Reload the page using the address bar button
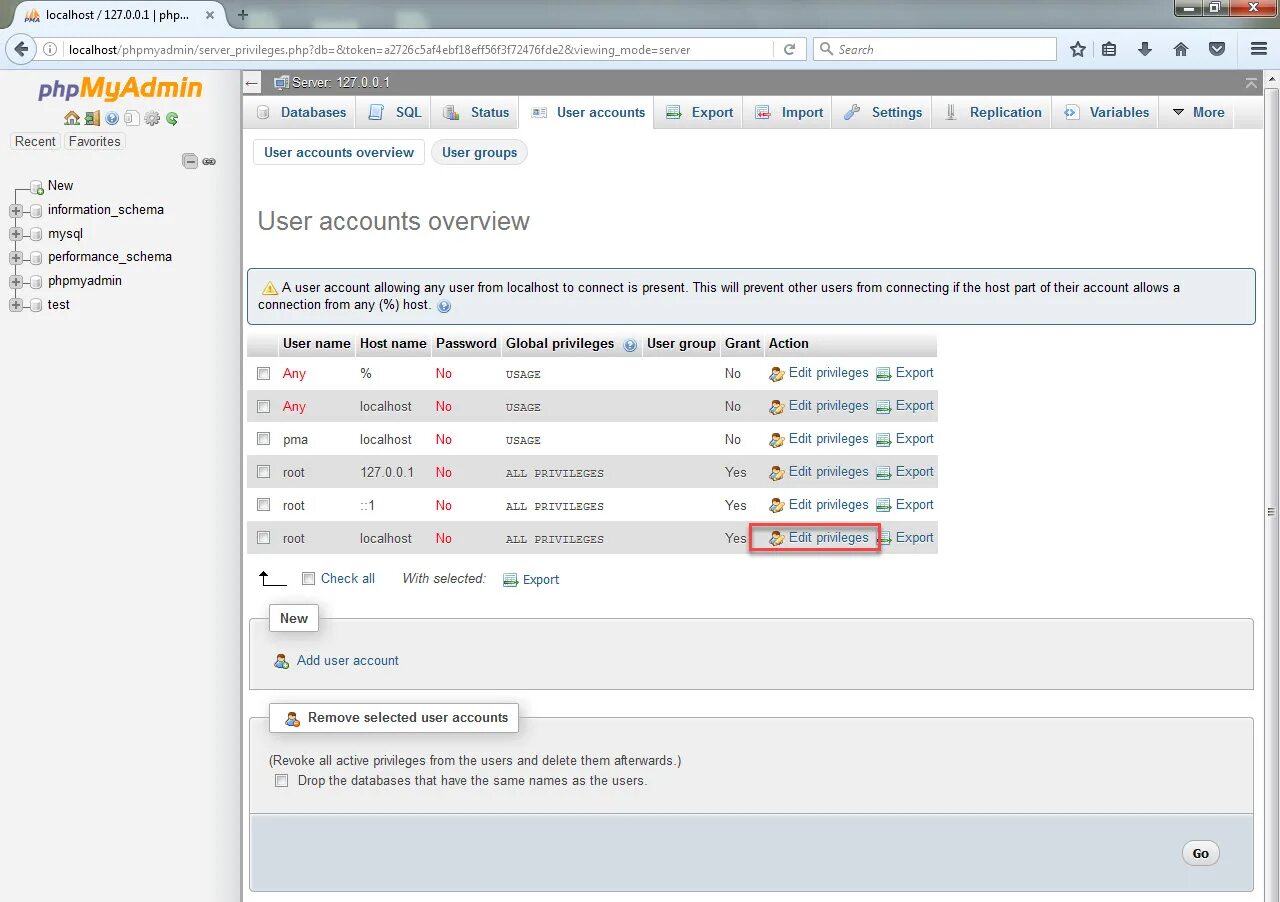Screen dimensions: 1280x902 coord(790,49)
